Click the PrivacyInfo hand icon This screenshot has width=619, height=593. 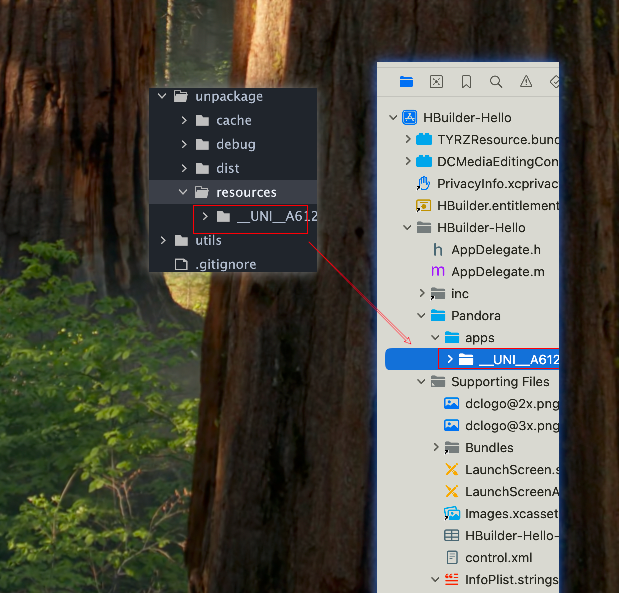tap(423, 184)
